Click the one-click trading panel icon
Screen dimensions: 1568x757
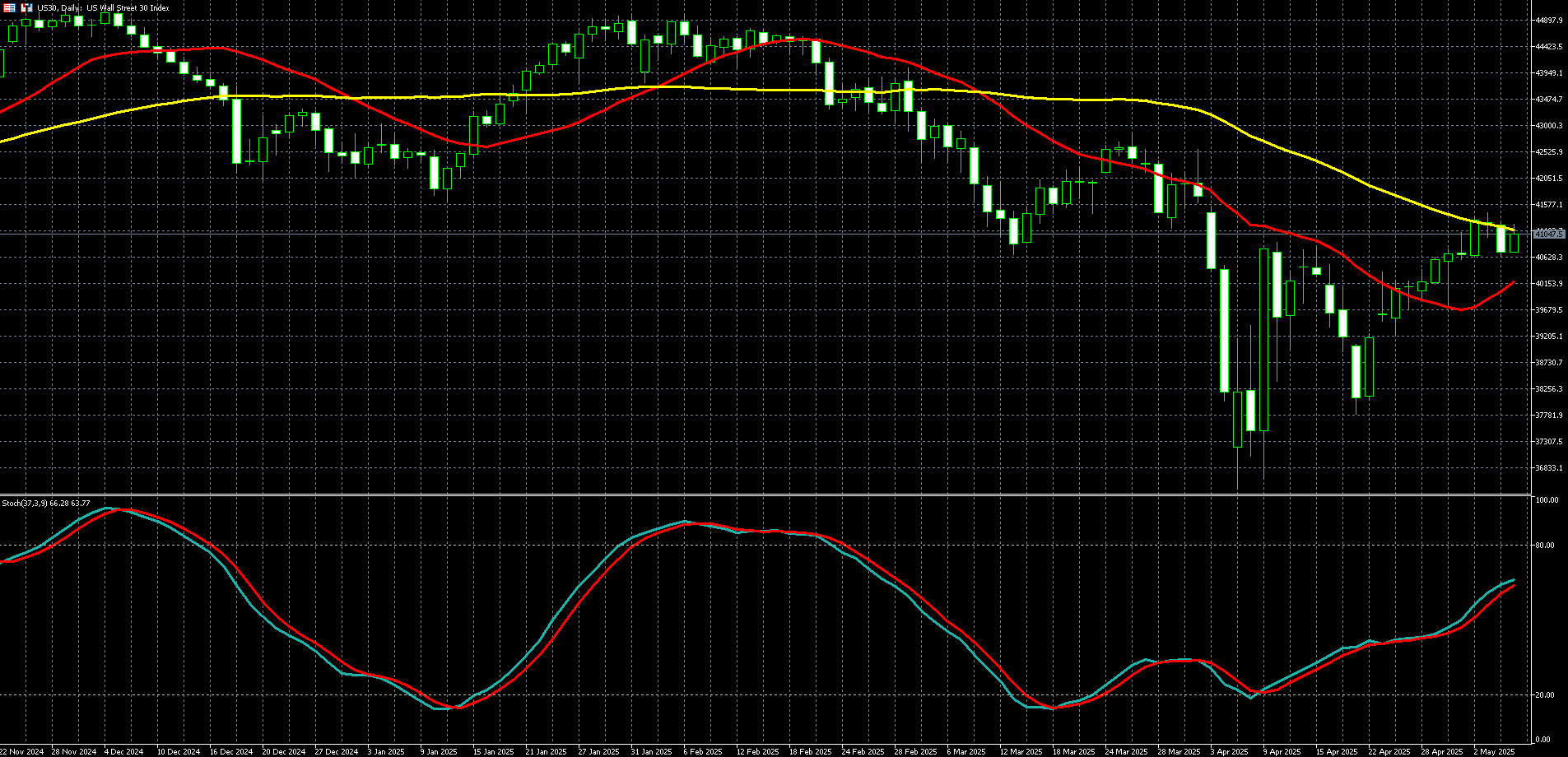[x=26, y=8]
